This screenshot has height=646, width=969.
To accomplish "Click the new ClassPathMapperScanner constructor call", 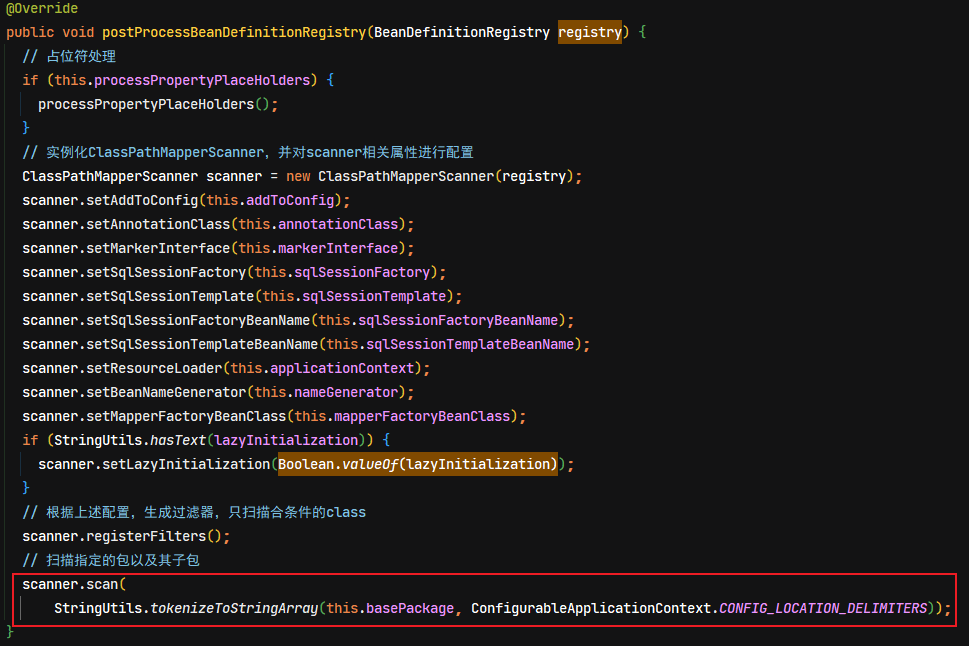I will point(430,176).
